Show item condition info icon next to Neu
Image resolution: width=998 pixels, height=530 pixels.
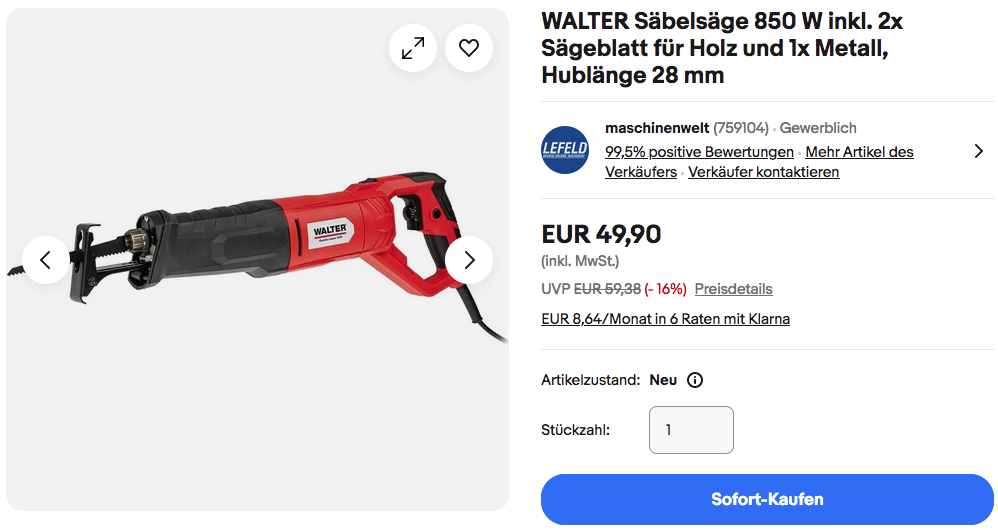tap(695, 380)
